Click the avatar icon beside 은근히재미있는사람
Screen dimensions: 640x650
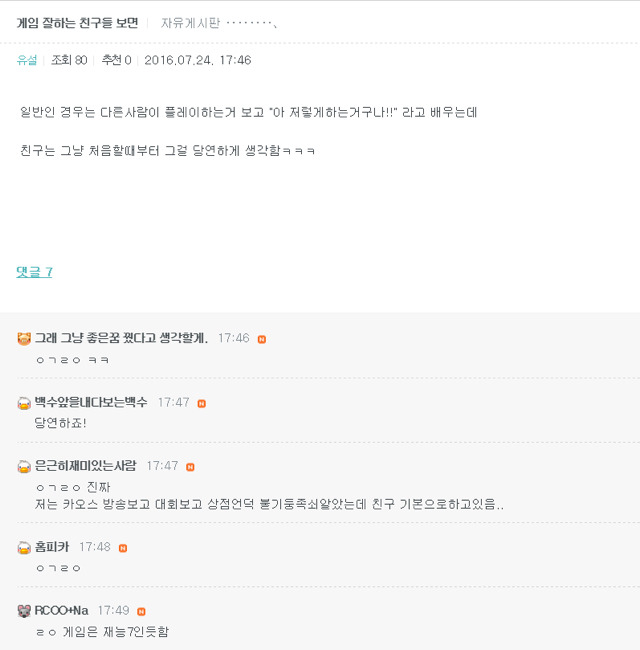[24, 467]
